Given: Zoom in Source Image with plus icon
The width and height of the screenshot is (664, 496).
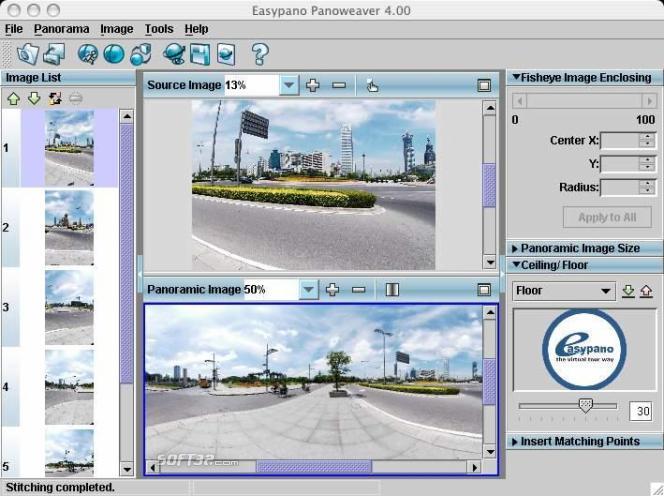Looking at the screenshot, I should (x=313, y=85).
